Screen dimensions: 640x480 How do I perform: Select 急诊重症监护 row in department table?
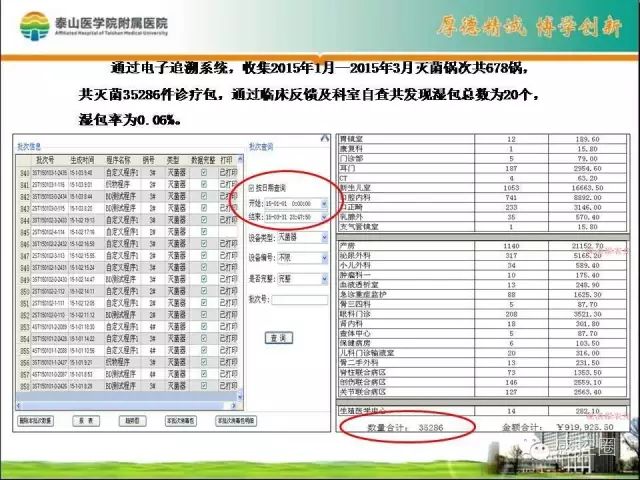point(482,294)
